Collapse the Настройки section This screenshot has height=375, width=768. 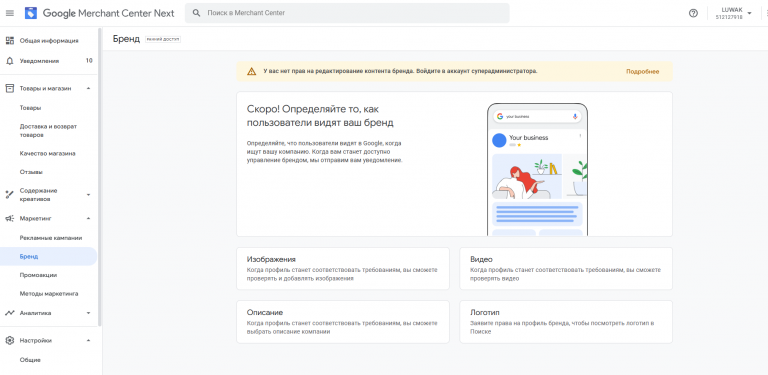88,340
